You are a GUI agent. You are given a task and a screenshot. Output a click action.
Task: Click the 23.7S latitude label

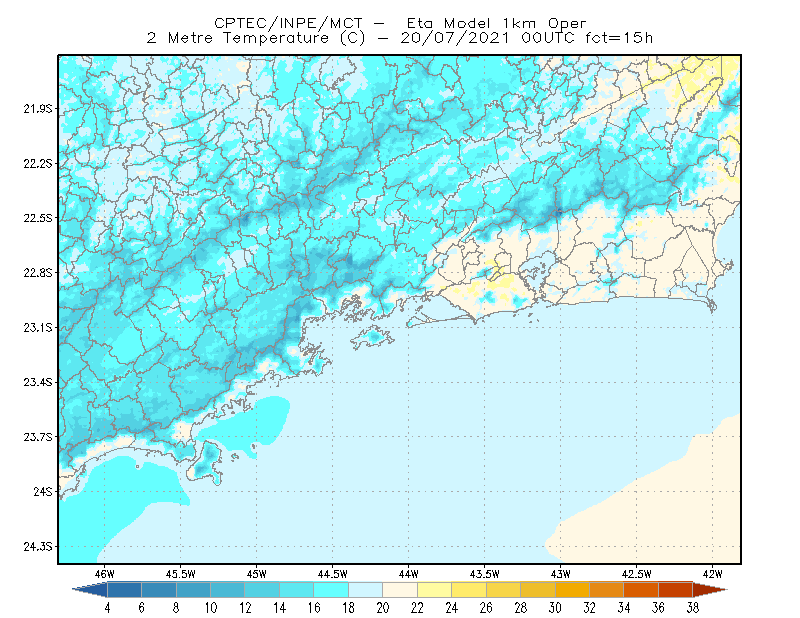pos(38,437)
